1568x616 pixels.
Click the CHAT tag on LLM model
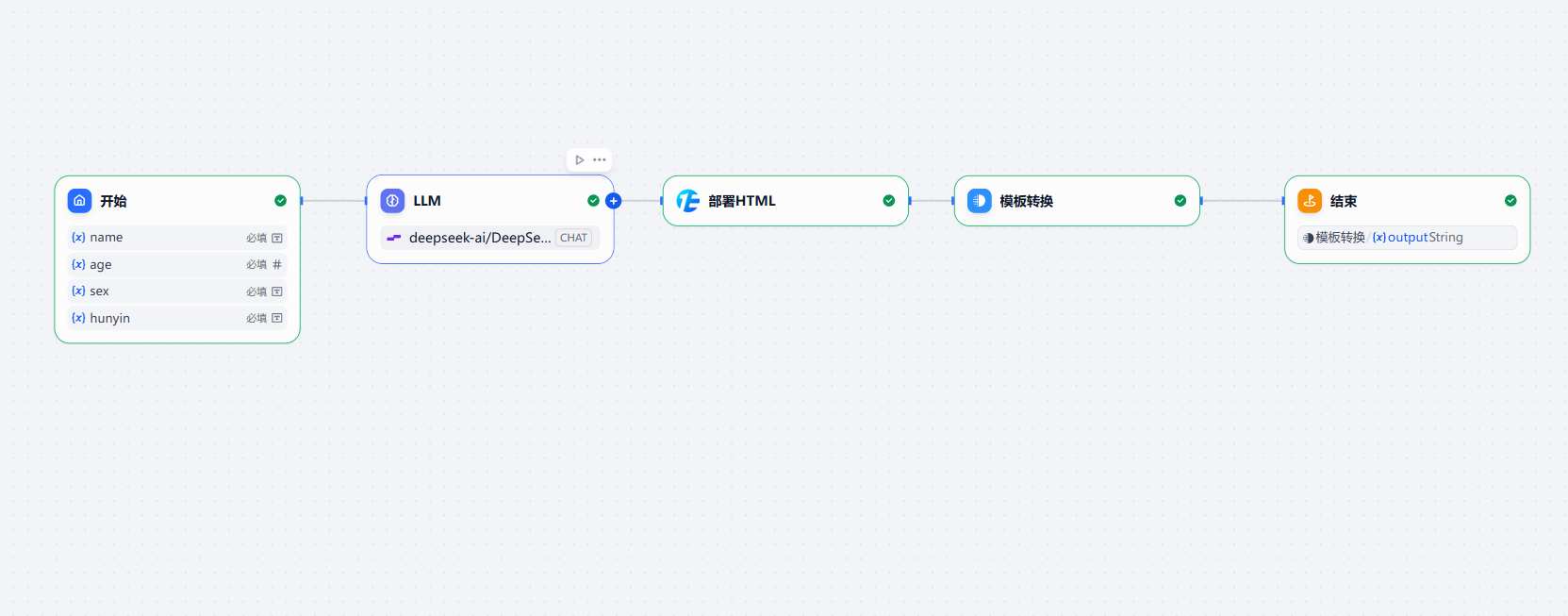click(x=573, y=238)
